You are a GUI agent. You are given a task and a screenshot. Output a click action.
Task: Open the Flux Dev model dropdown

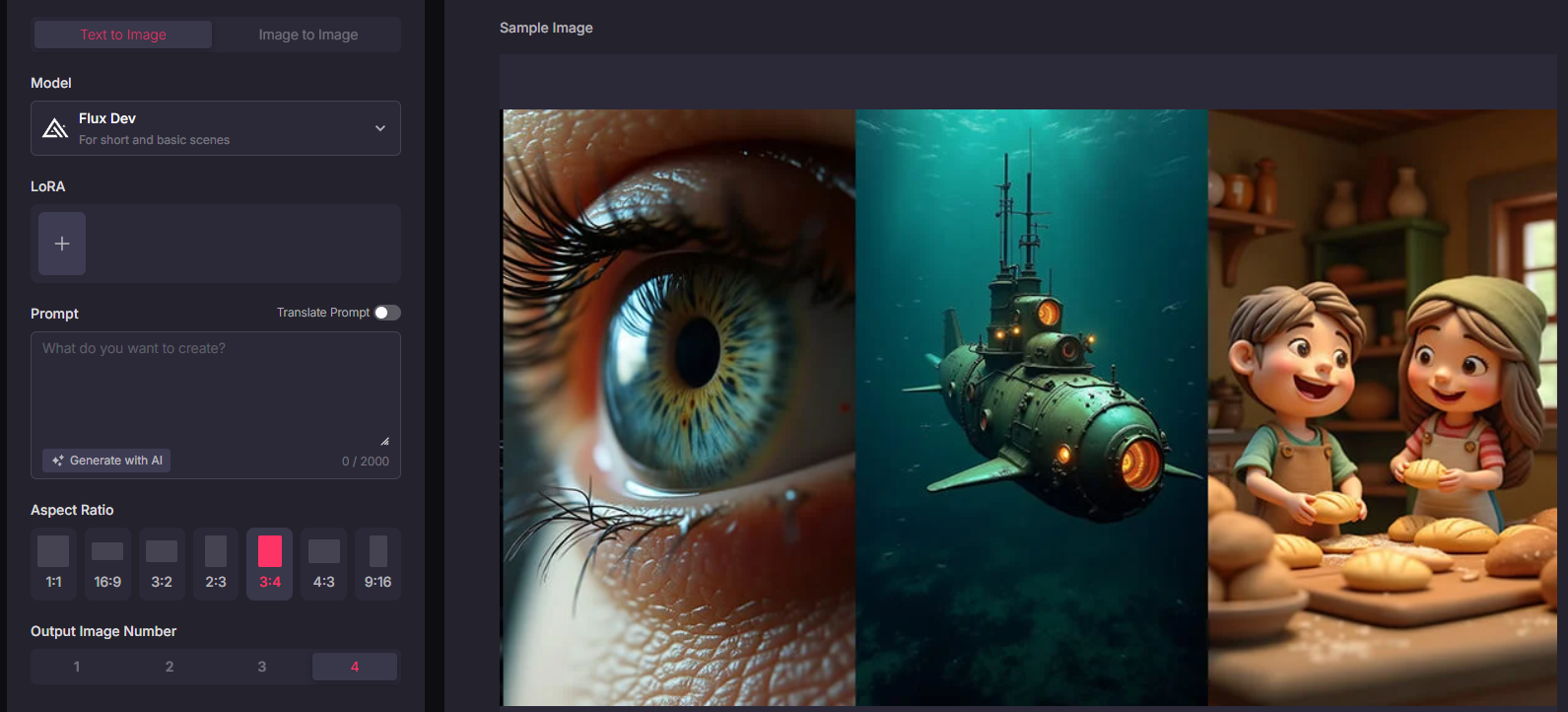216,128
